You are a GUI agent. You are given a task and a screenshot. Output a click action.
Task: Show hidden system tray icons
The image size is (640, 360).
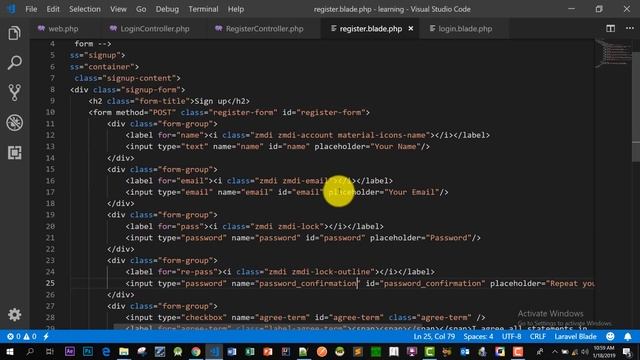click(554, 351)
